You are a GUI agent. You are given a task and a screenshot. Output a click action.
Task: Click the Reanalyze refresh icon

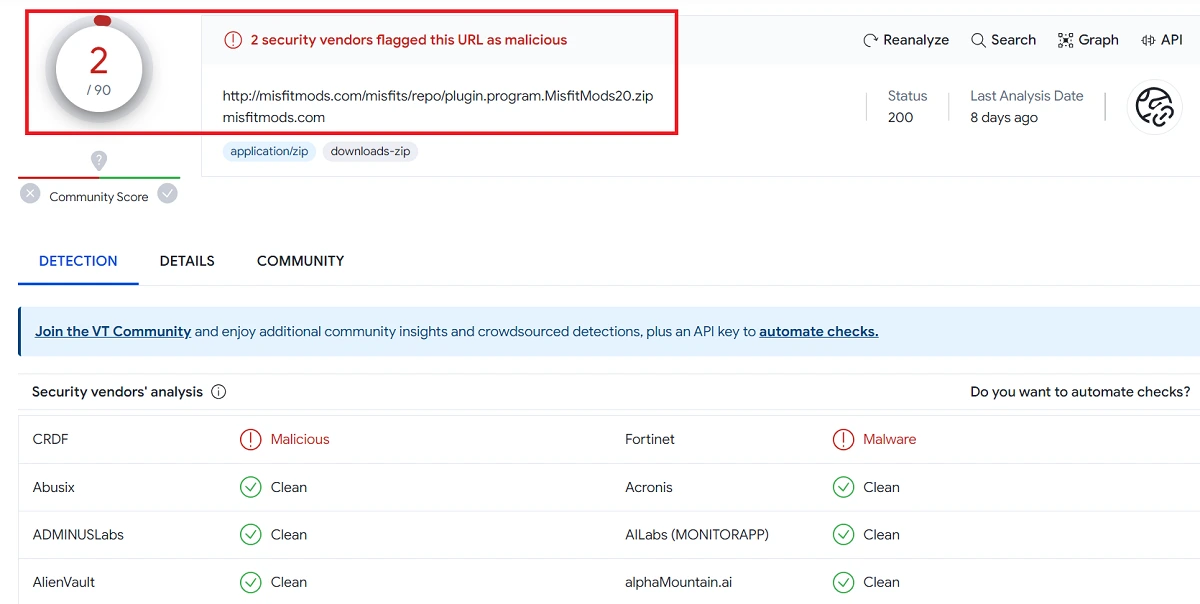tap(870, 40)
